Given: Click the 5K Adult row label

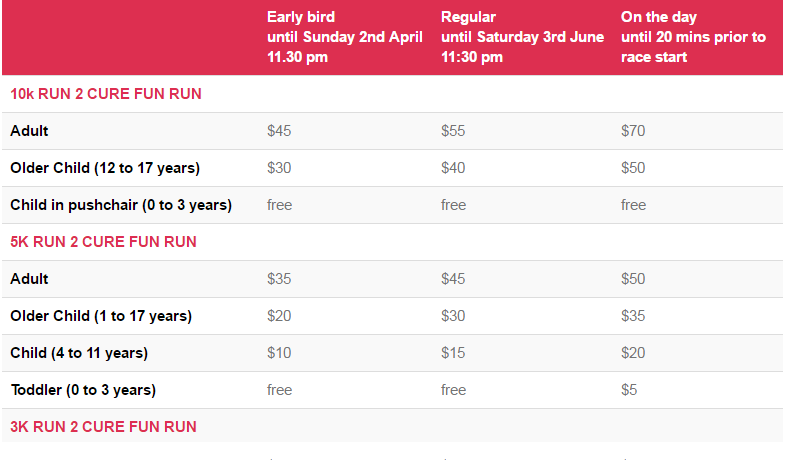Looking at the screenshot, I should pyautogui.click(x=29, y=279).
